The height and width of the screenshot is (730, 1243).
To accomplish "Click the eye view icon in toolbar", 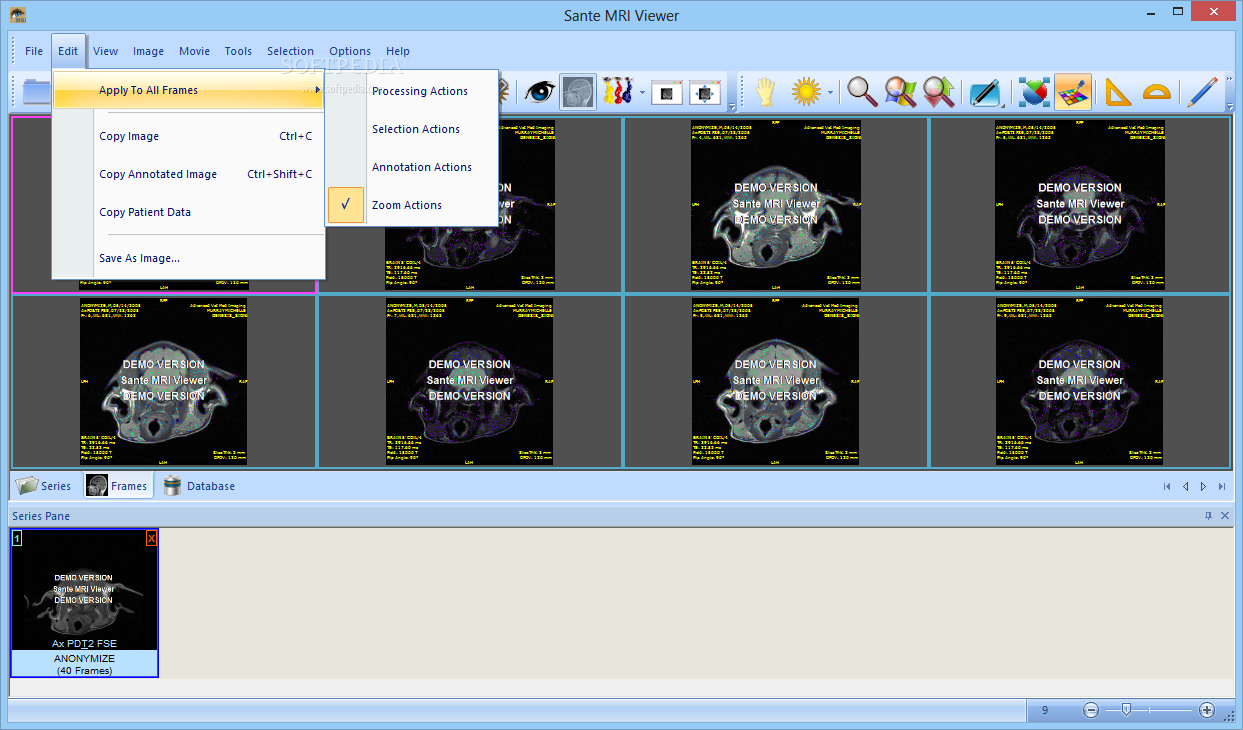I will click(x=540, y=92).
